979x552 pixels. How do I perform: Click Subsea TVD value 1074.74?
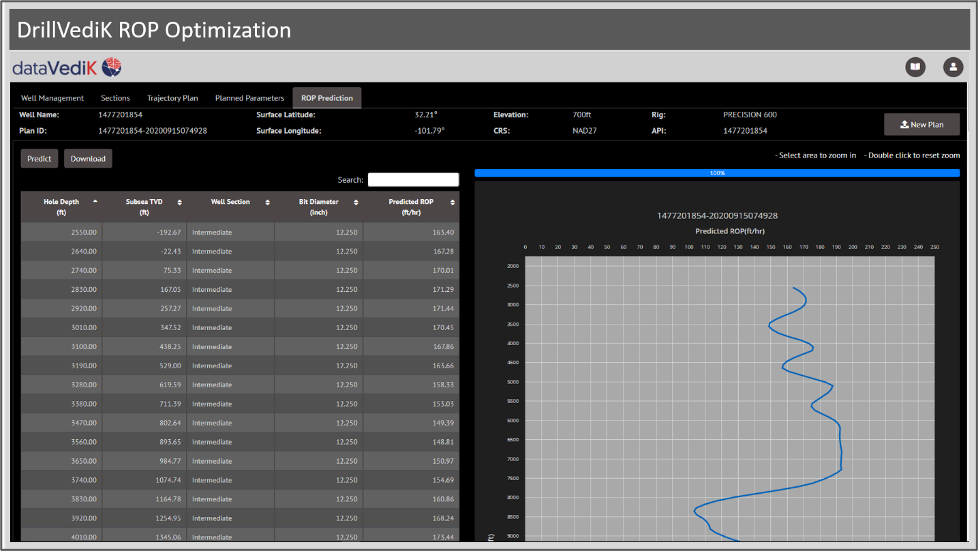coord(169,480)
